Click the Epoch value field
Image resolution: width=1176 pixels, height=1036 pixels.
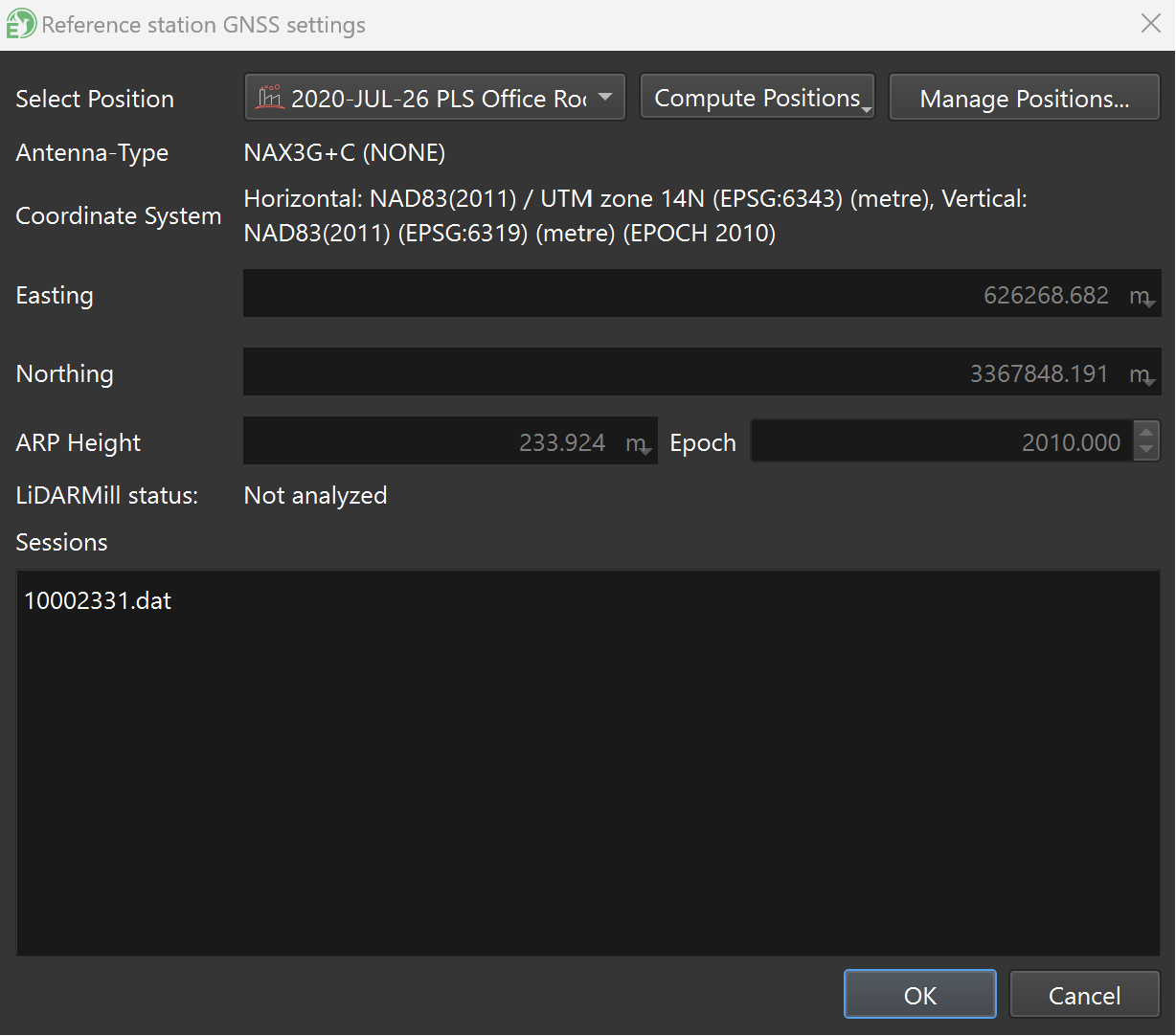(x=939, y=442)
